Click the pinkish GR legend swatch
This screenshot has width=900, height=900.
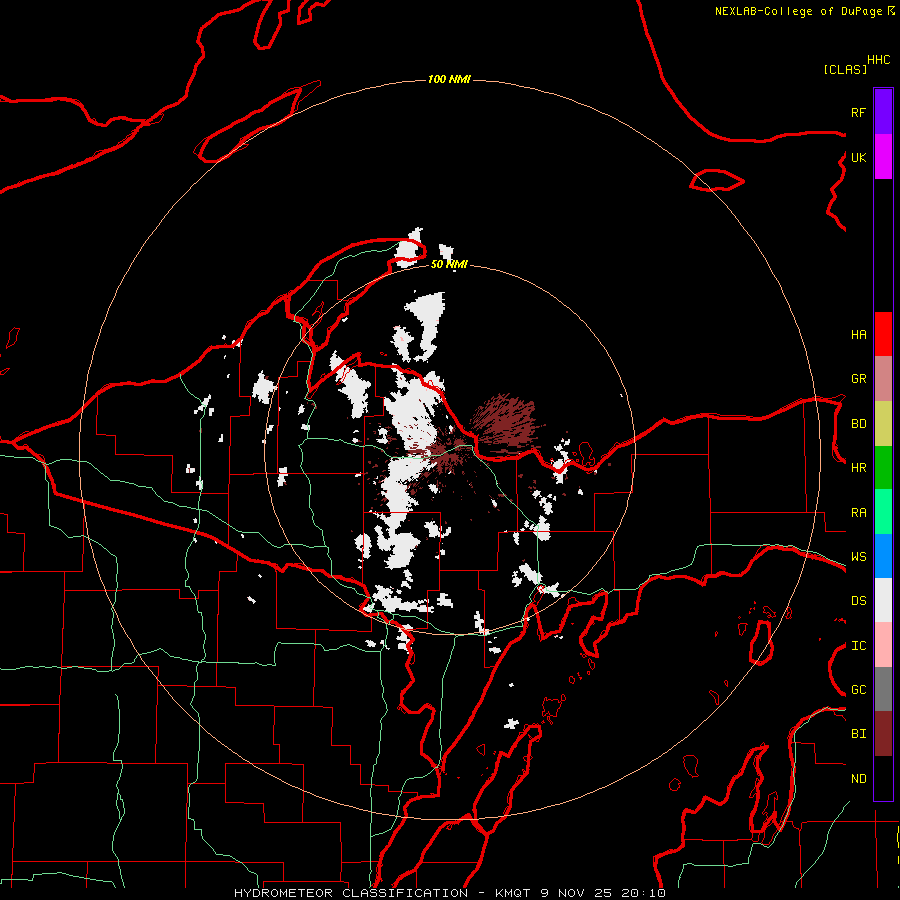click(x=883, y=378)
